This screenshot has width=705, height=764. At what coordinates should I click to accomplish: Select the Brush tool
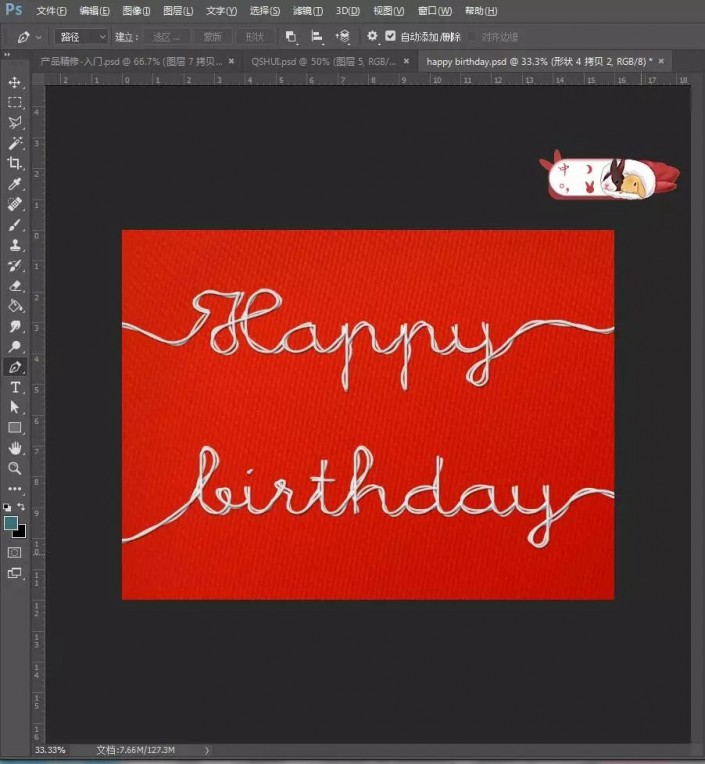point(15,225)
